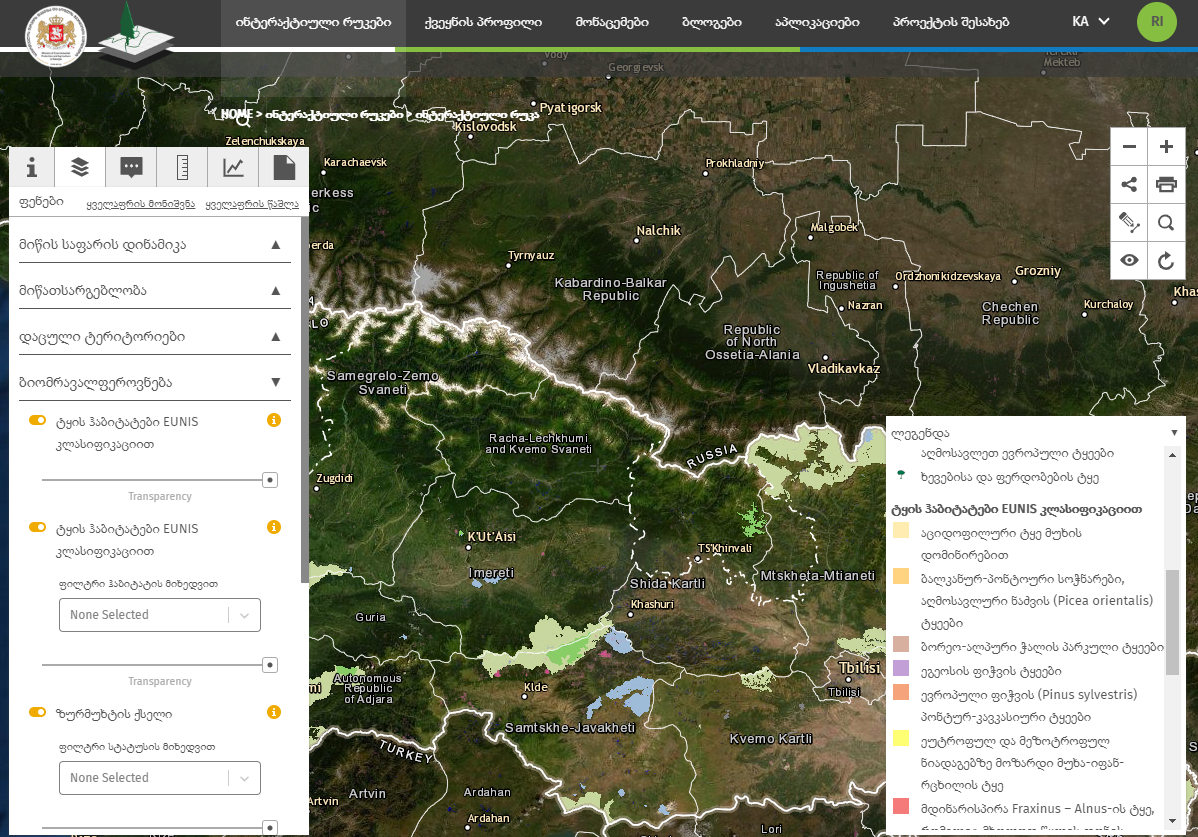Share the map using the share icon
1198x837 pixels.
pyautogui.click(x=1129, y=184)
